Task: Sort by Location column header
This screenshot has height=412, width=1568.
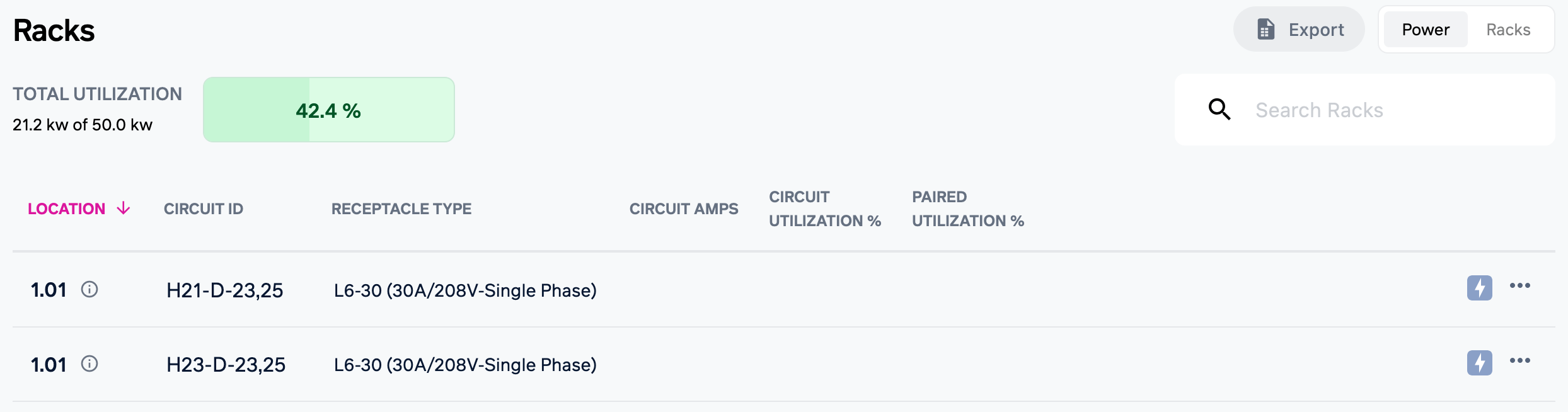Action: coord(66,209)
